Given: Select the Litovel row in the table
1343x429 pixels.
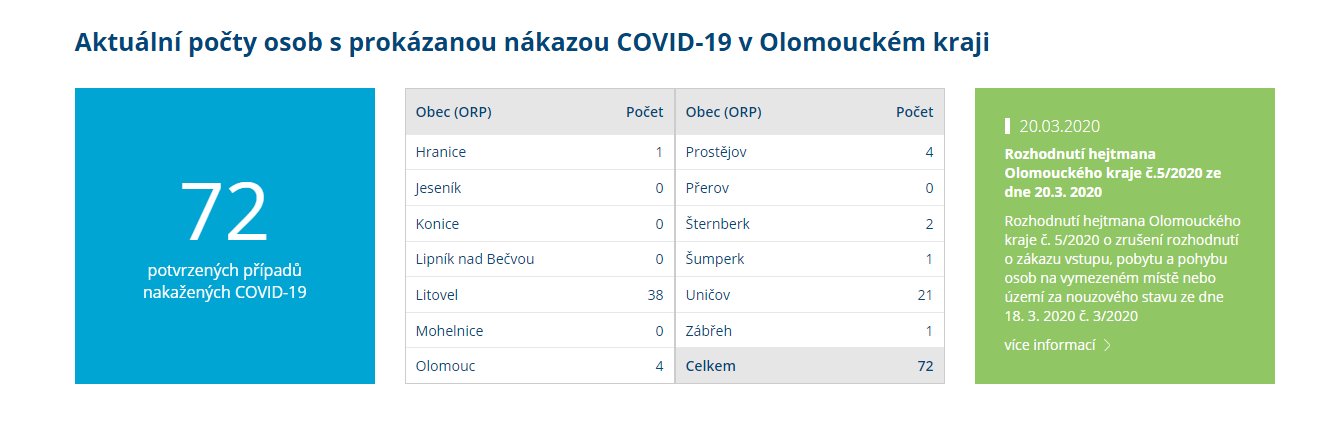Looking at the screenshot, I should coord(540,295).
